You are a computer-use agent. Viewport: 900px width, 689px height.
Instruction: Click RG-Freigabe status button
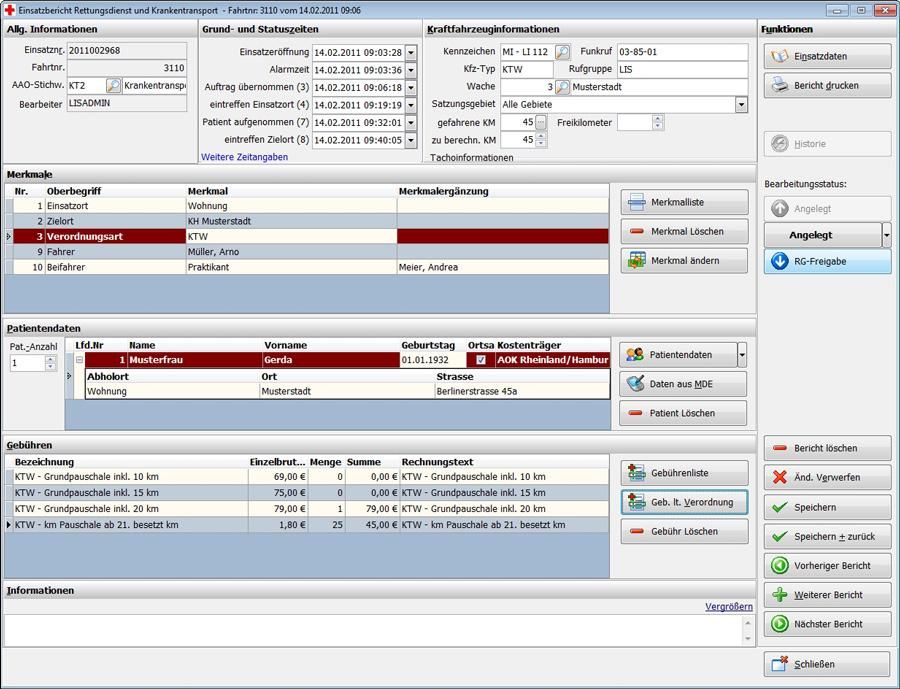(827, 262)
